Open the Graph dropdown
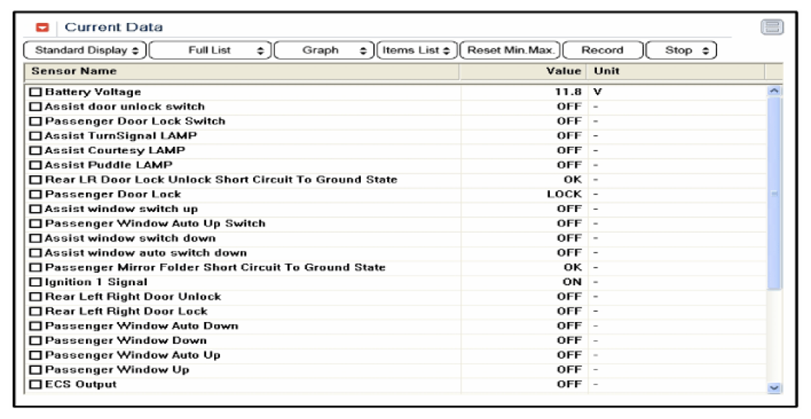The height and width of the screenshot is (419, 811). tap(324, 50)
